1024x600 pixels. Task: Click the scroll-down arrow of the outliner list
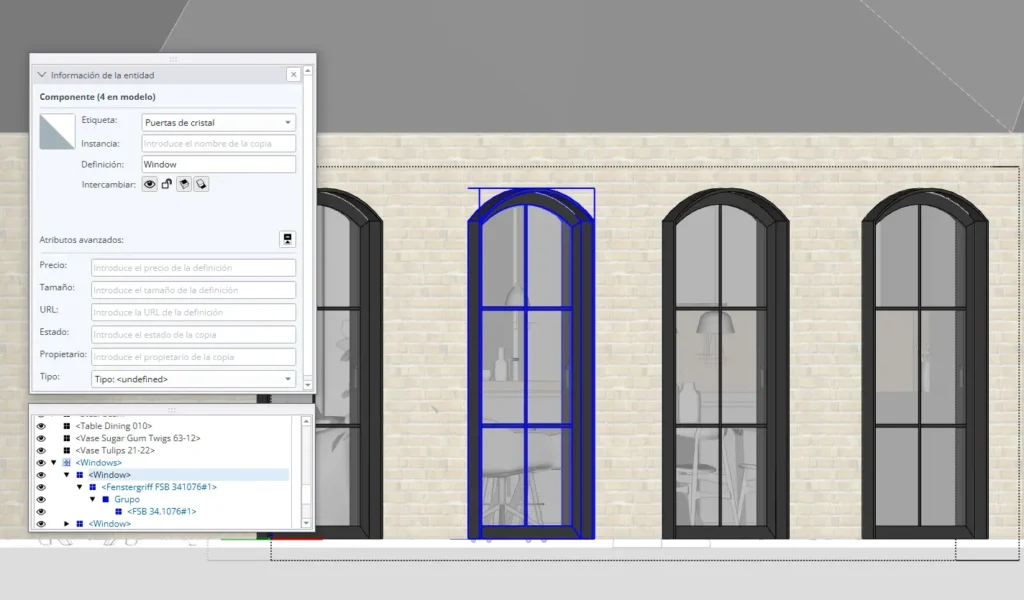306,523
